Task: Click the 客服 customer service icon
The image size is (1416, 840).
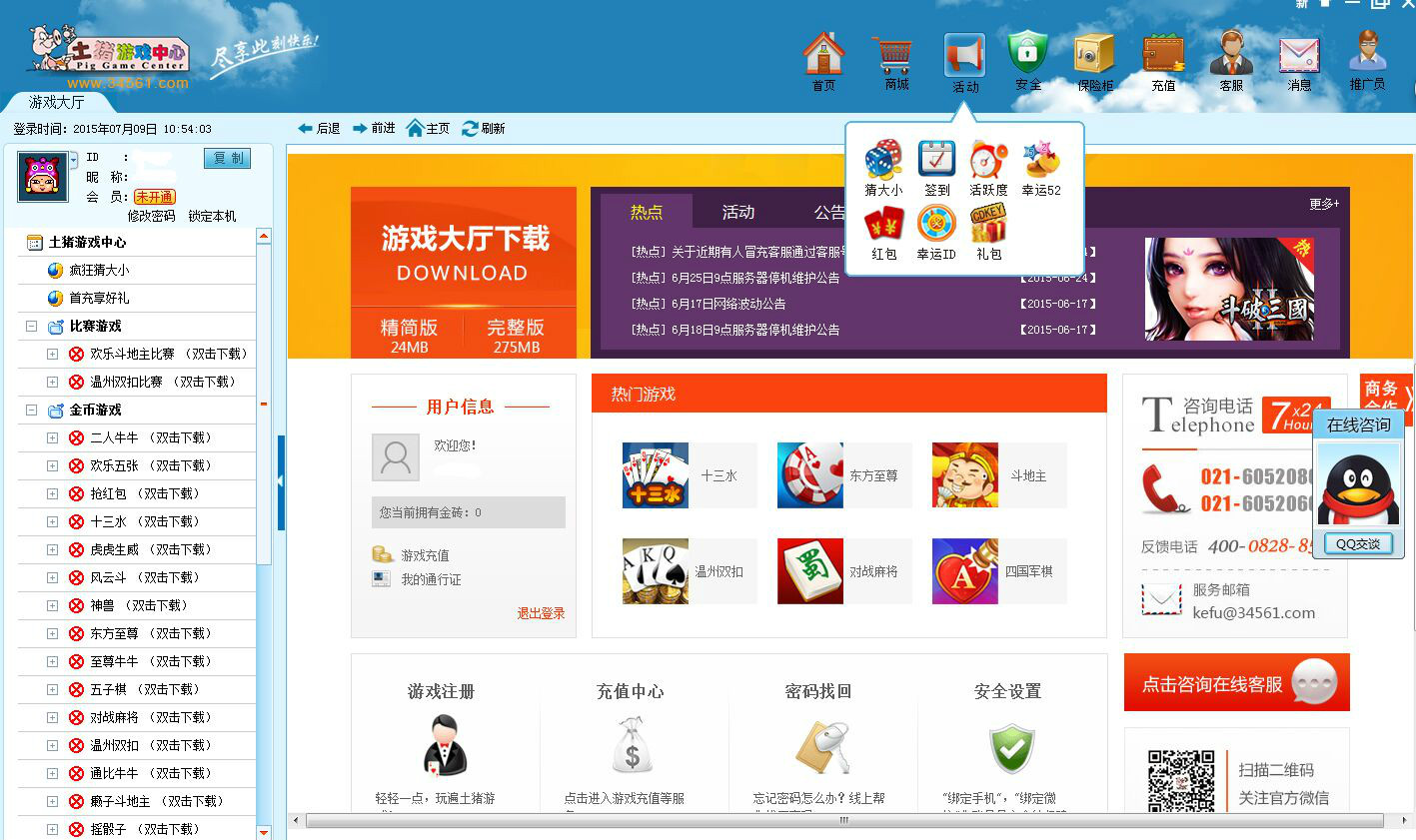Action: click(x=1231, y=56)
